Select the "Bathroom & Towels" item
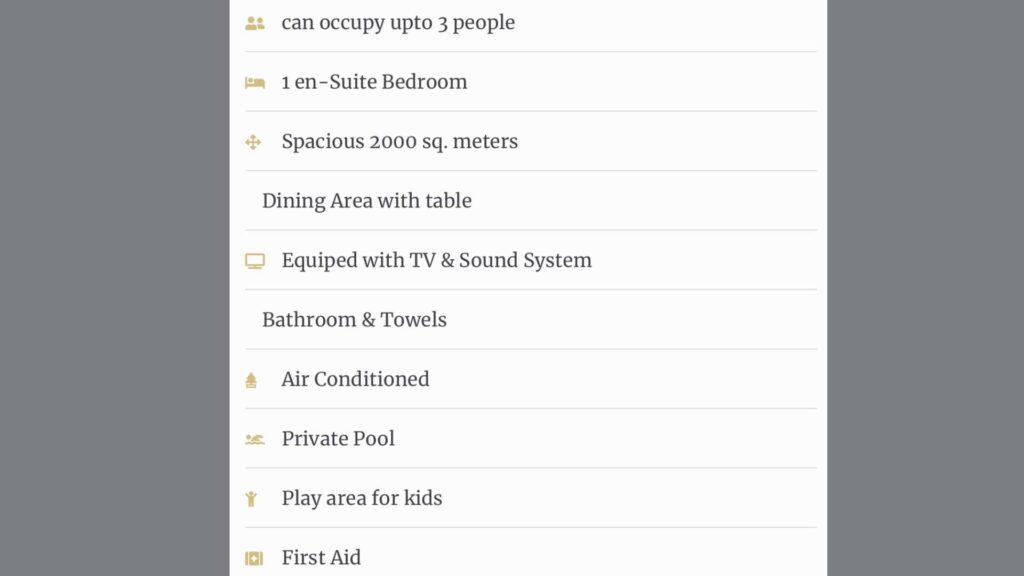 click(354, 320)
